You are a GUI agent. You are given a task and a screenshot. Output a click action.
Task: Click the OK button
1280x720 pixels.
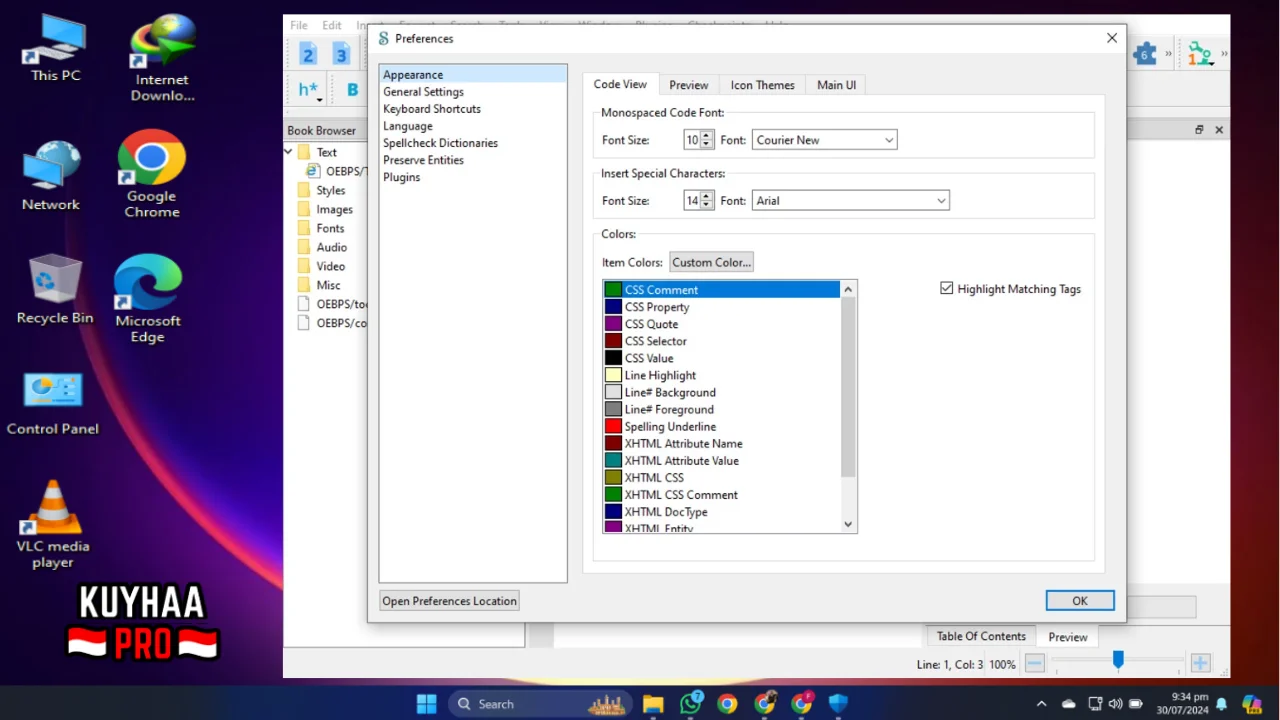[x=1080, y=601]
